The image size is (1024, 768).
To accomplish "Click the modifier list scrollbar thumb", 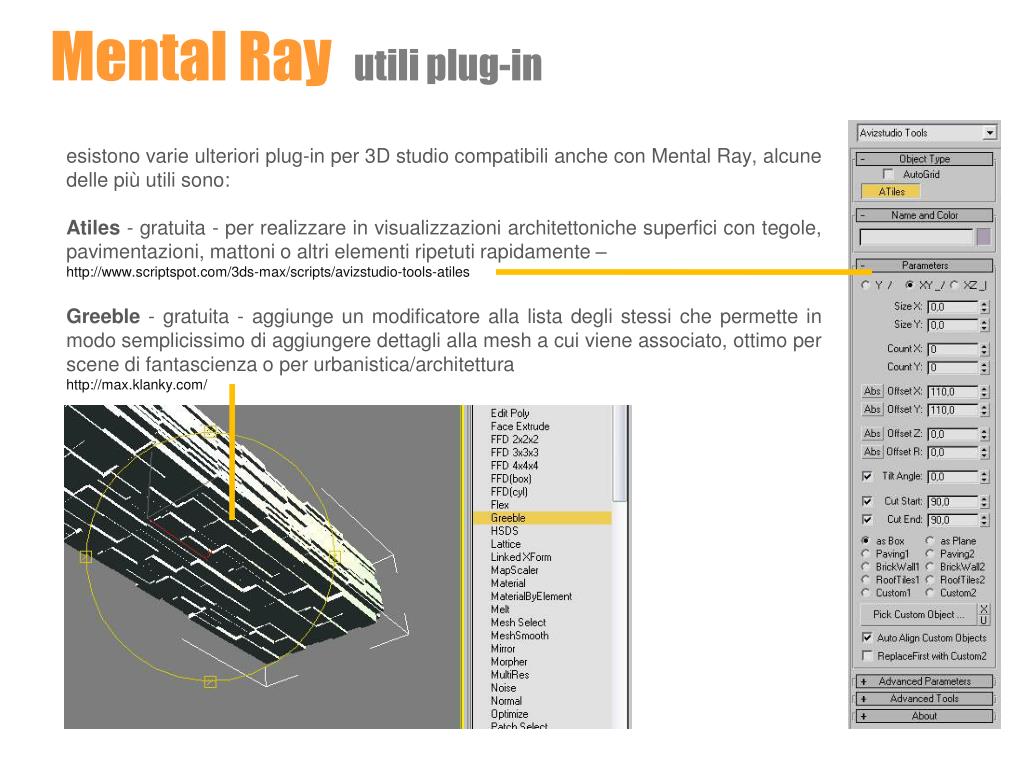I will pyautogui.click(x=620, y=453).
